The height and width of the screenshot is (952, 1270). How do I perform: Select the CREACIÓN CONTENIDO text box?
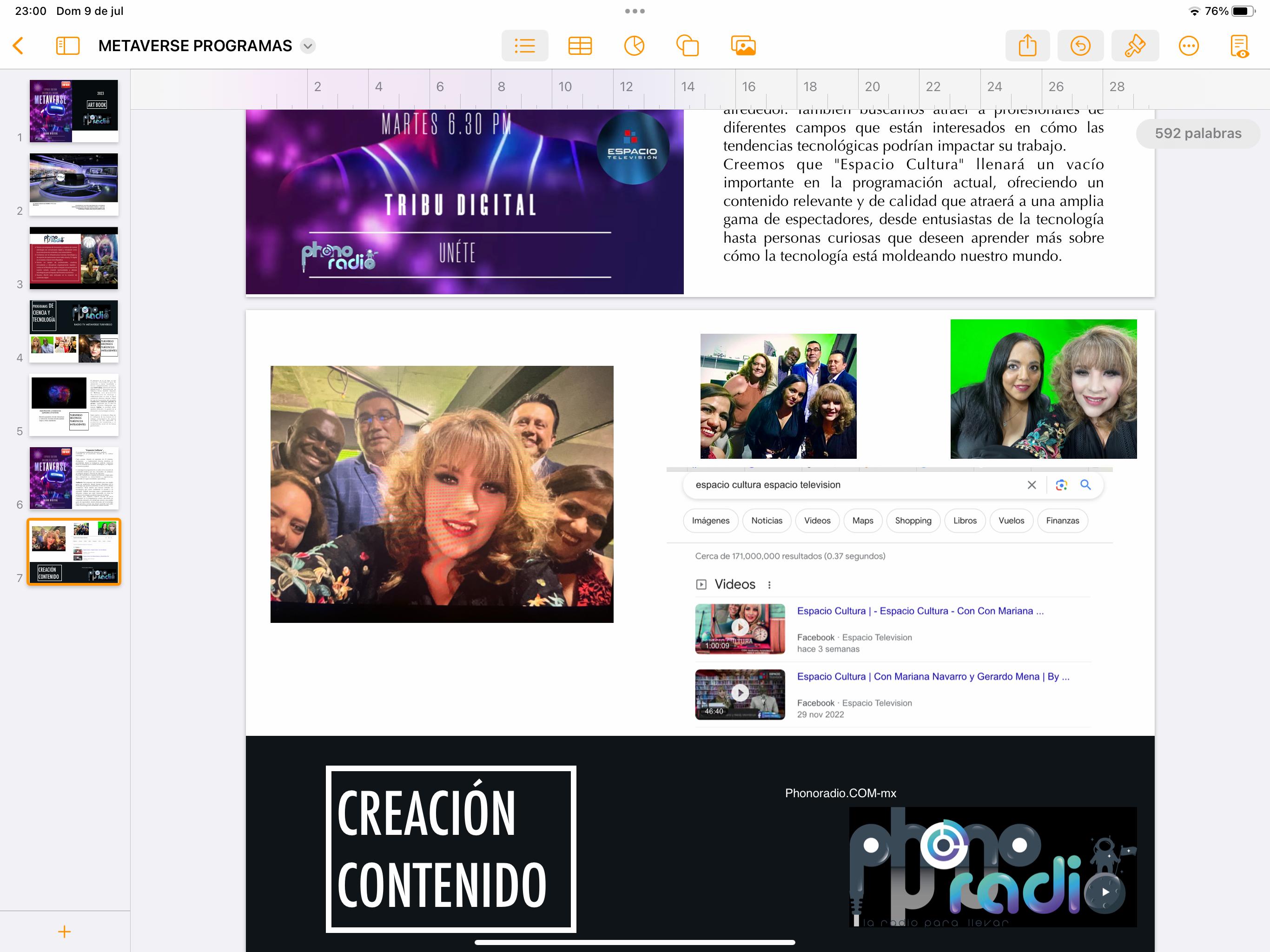[451, 849]
